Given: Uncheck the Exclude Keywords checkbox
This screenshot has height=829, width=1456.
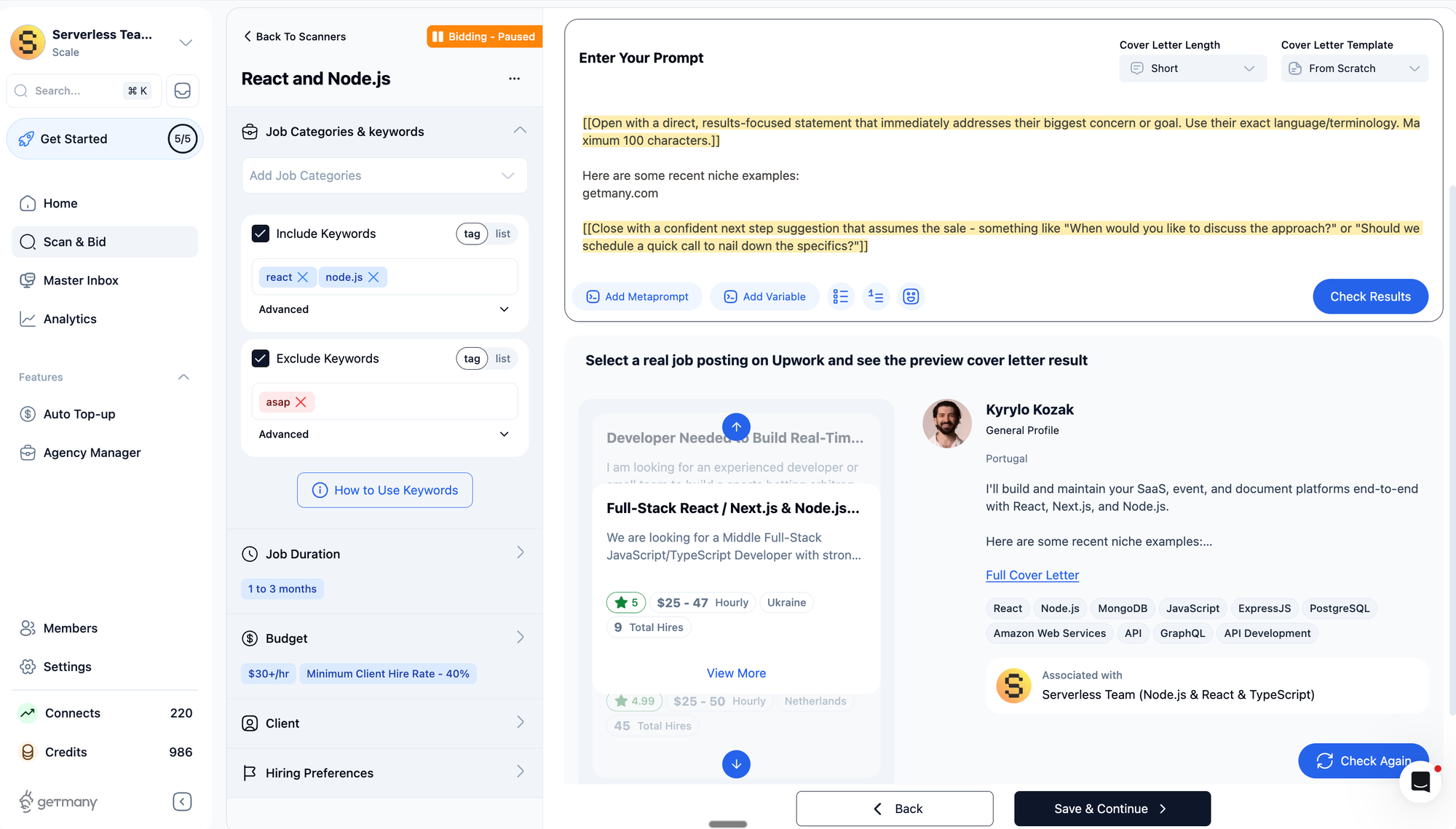Looking at the screenshot, I should [261, 358].
